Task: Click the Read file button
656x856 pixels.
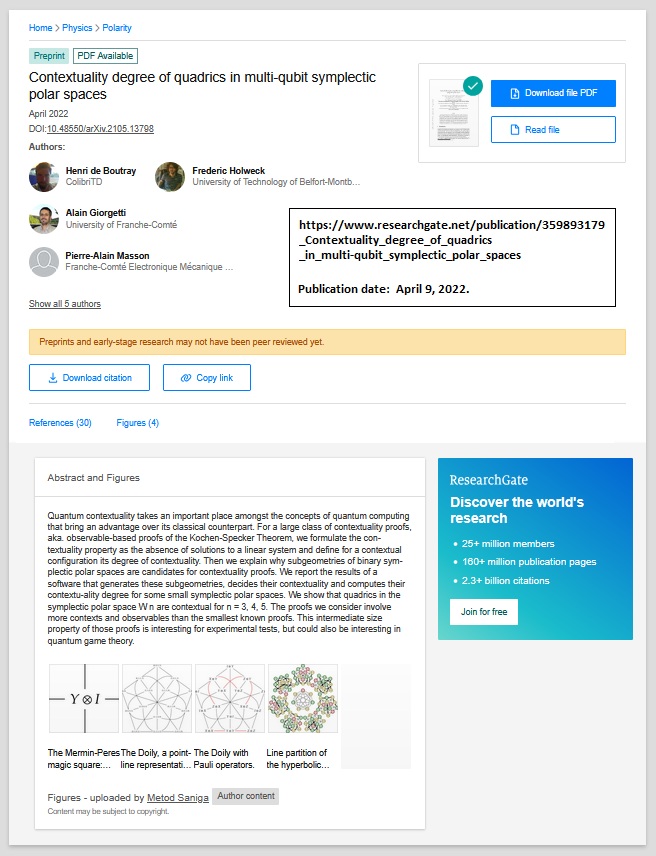Action: (x=553, y=130)
